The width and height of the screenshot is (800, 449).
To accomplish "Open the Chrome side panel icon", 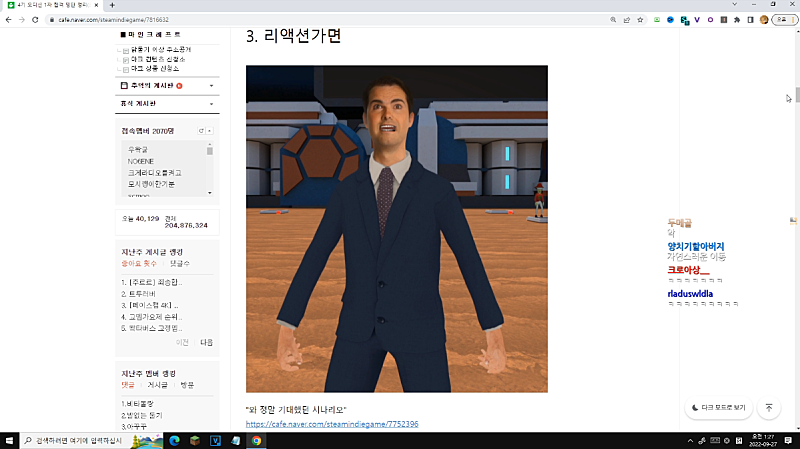I will (752, 19).
